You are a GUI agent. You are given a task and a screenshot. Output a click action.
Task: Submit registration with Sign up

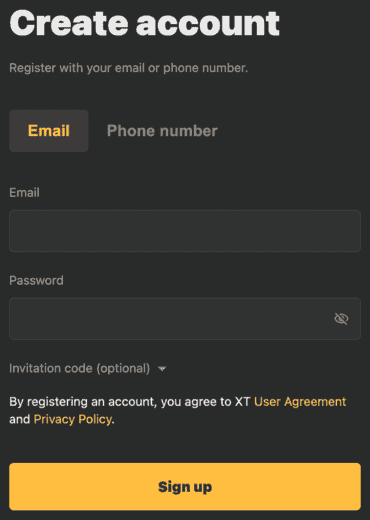point(185,487)
